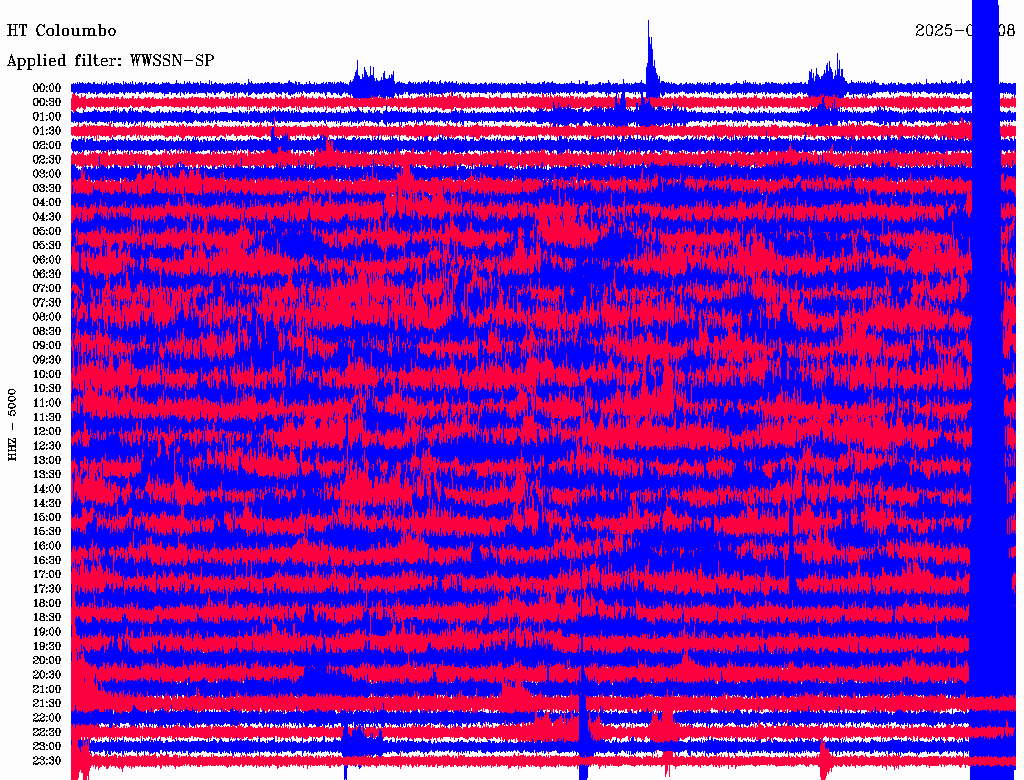Click the 02:00 time label

(x=47, y=146)
